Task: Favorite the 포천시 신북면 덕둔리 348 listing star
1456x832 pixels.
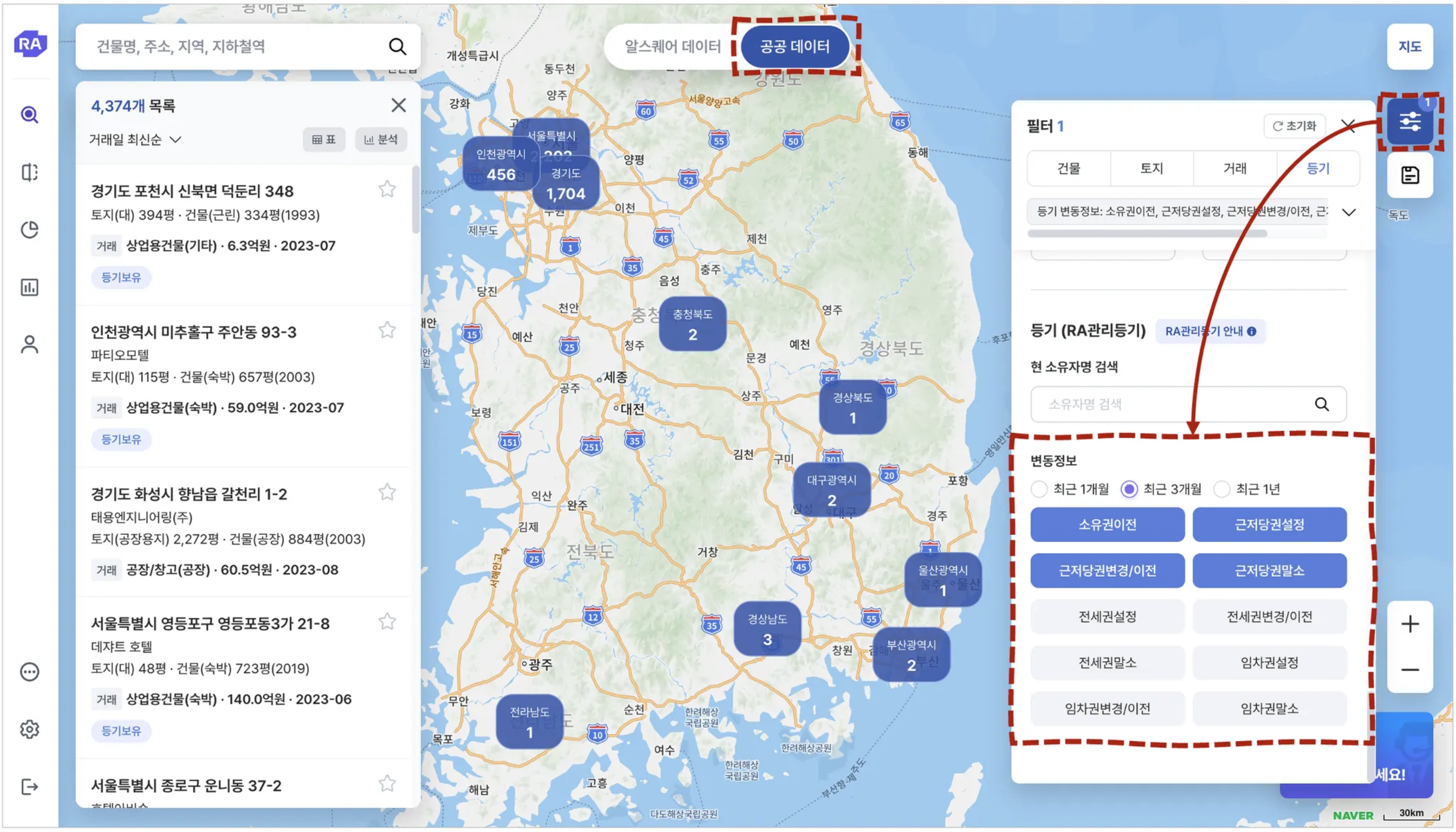Action: tap(387, 189)
